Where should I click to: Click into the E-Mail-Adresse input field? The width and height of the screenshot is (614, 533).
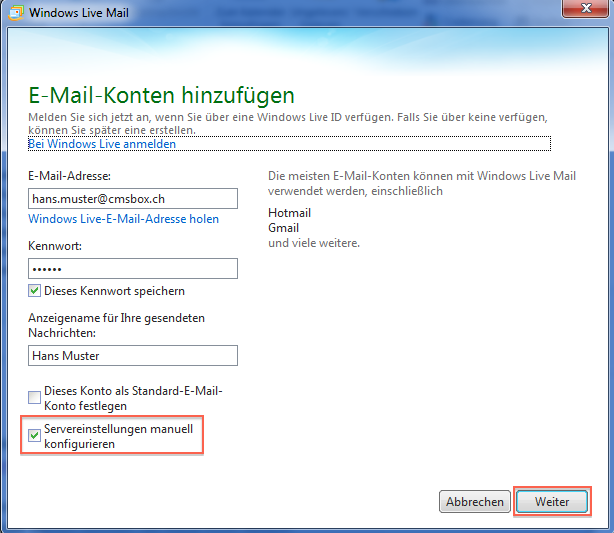(x=132, y=199)
